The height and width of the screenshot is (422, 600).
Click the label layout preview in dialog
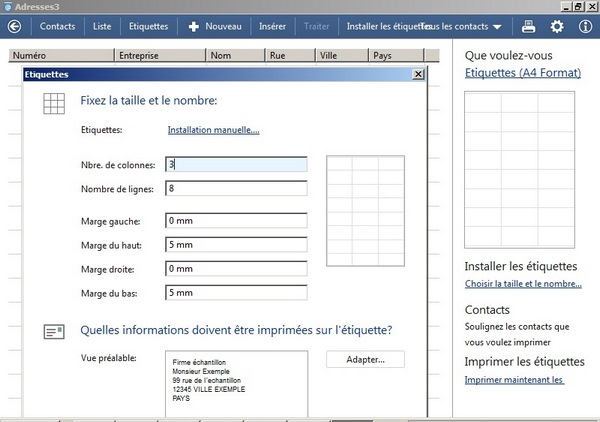tap(365, 211)
